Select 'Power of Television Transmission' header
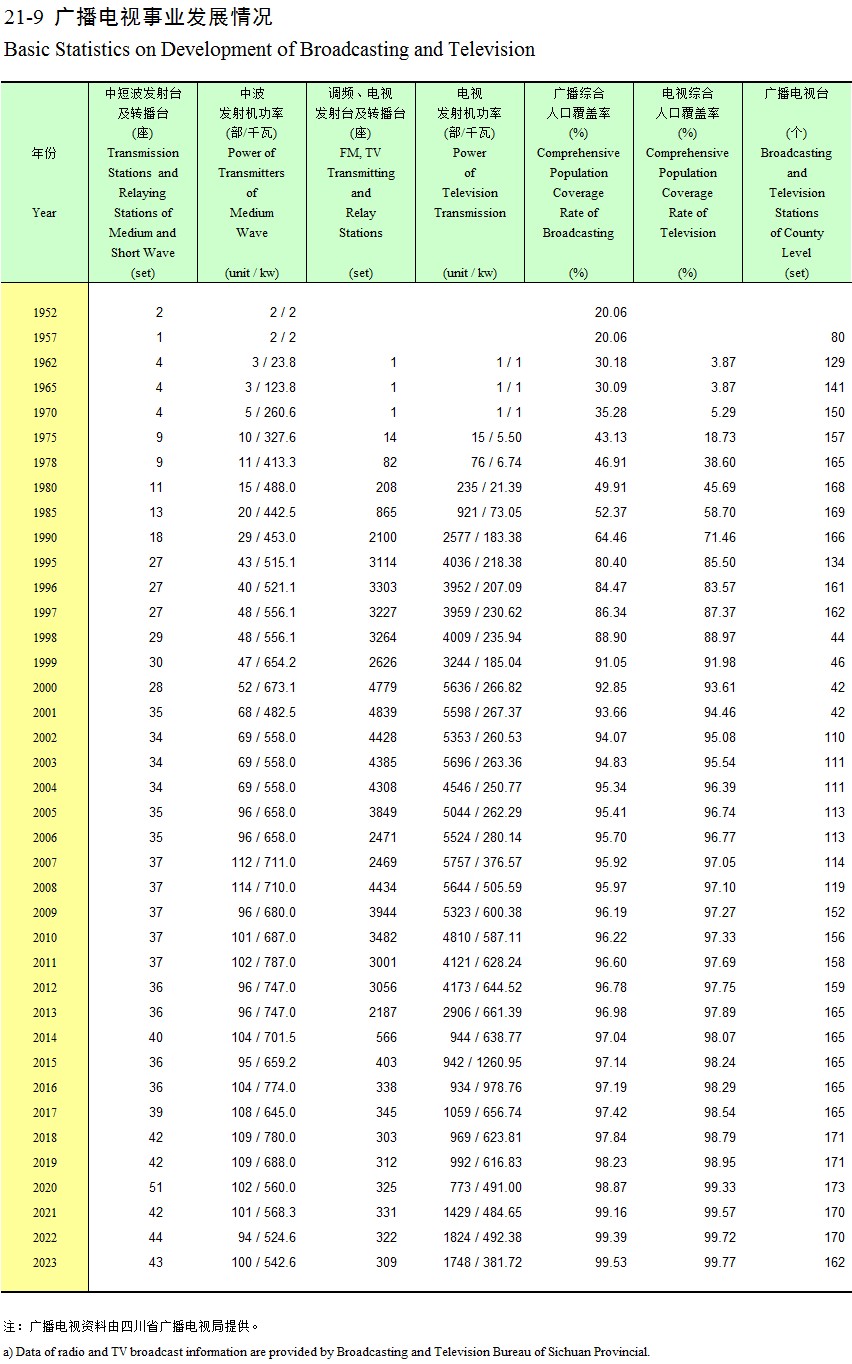 click(470, 183)
